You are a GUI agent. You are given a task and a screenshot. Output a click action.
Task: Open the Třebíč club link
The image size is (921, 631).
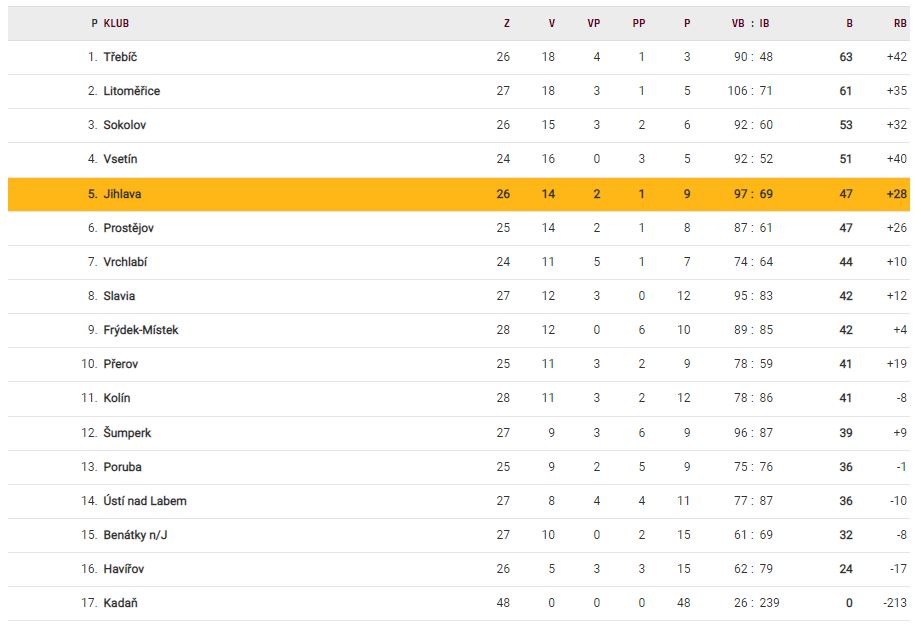120,57
